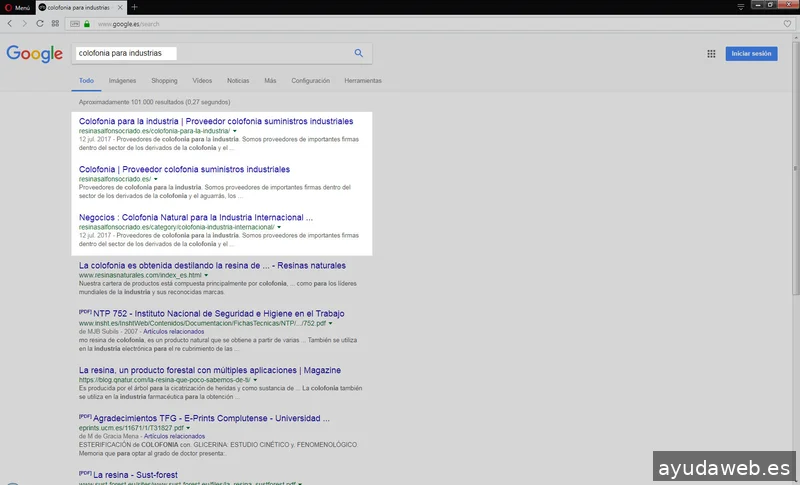Click the green security padlock icon
The height and width of the screenshot is (485, 800).
point(87,24)
